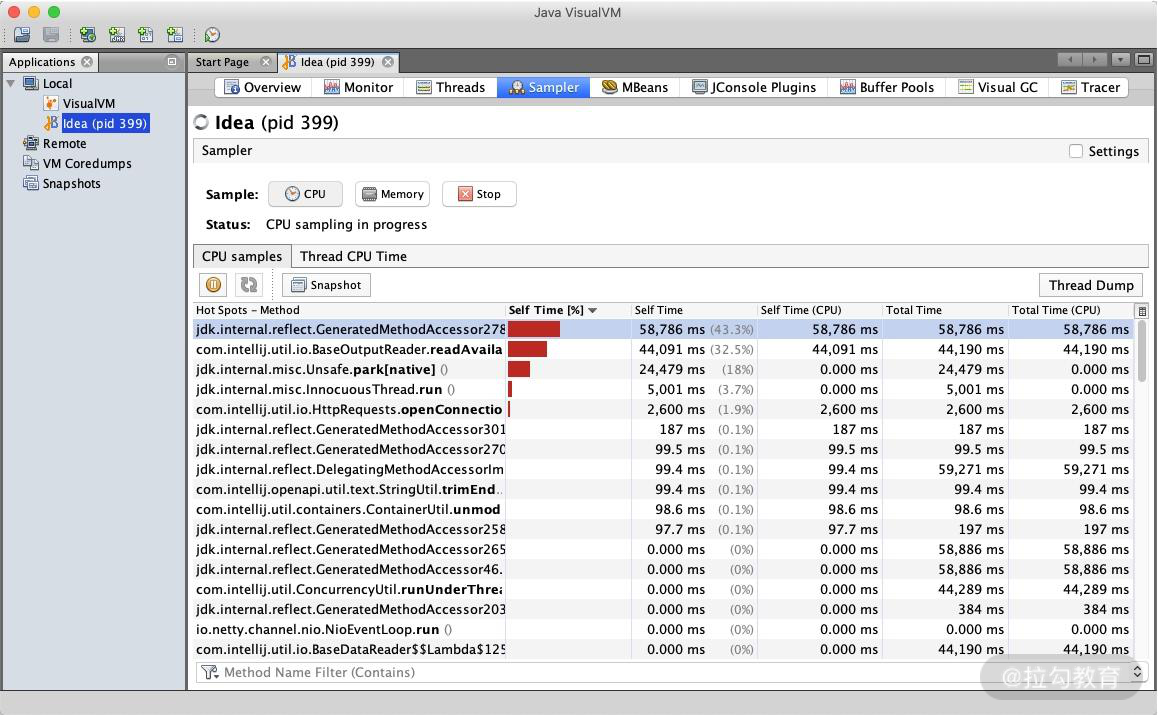Click the Add JMX Connection icon

[117, 35]
